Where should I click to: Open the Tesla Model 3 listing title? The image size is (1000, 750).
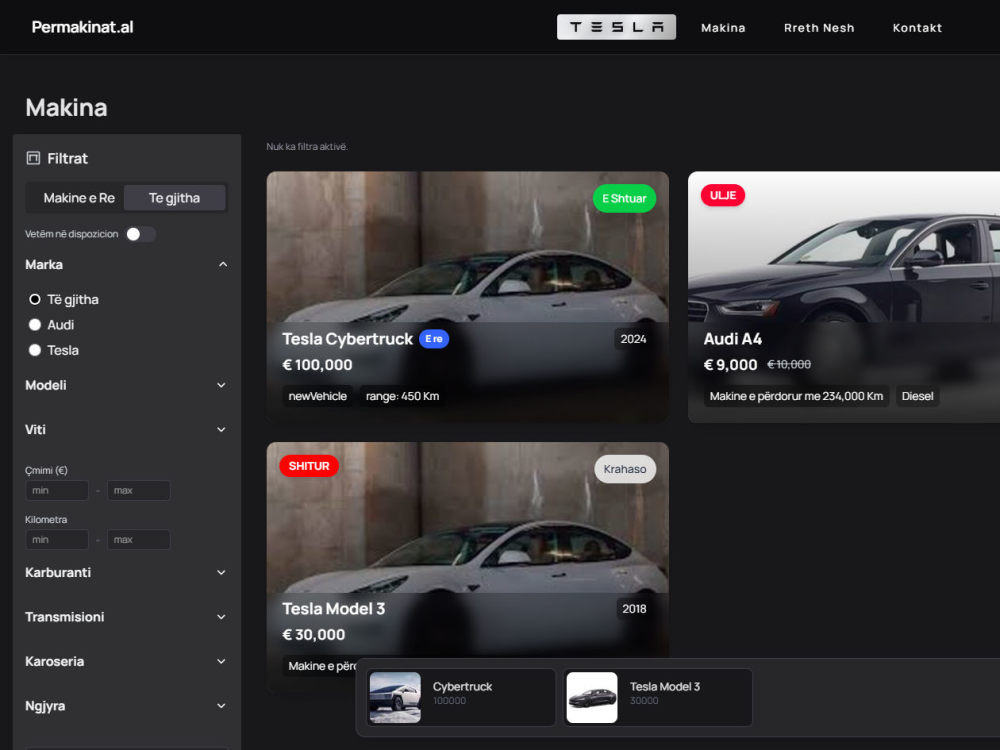[x=334, y=609]
